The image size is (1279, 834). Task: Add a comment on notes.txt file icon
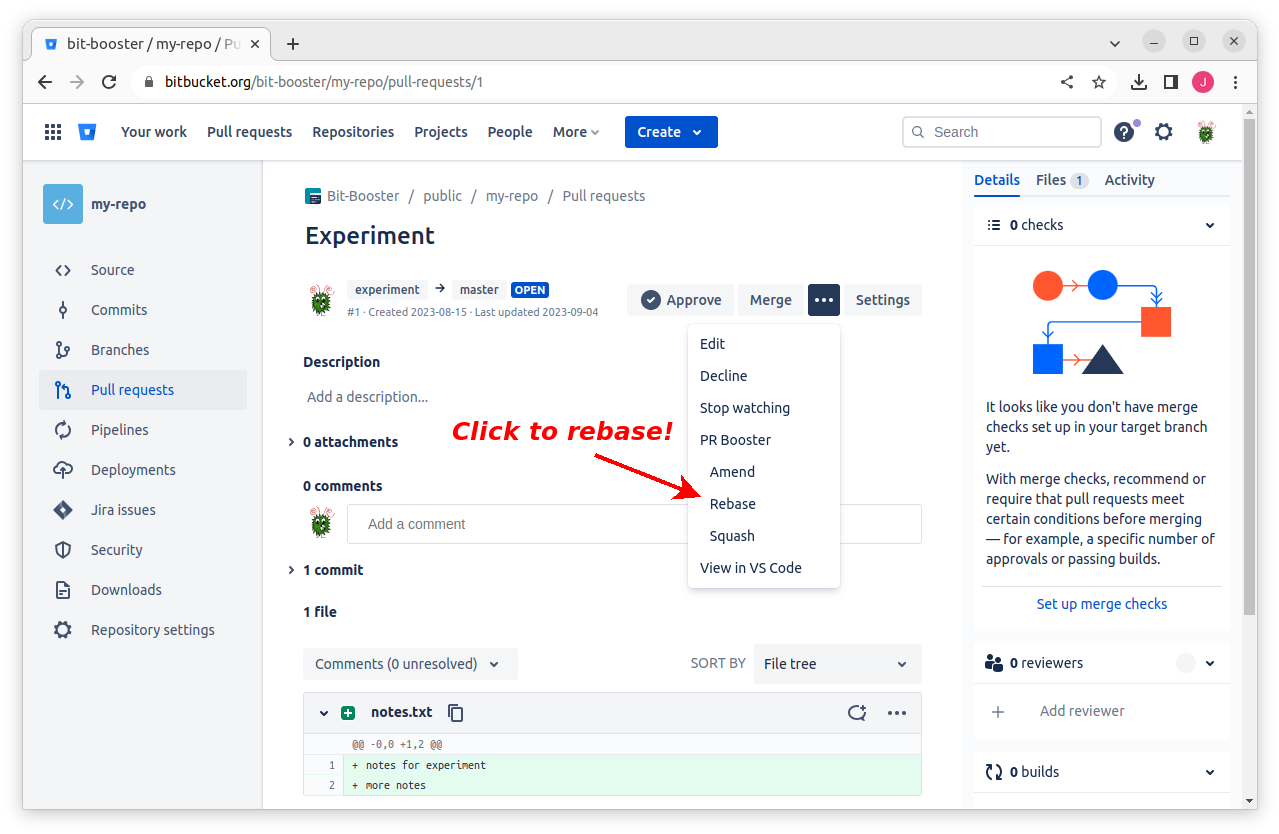[x=856, y=713]
